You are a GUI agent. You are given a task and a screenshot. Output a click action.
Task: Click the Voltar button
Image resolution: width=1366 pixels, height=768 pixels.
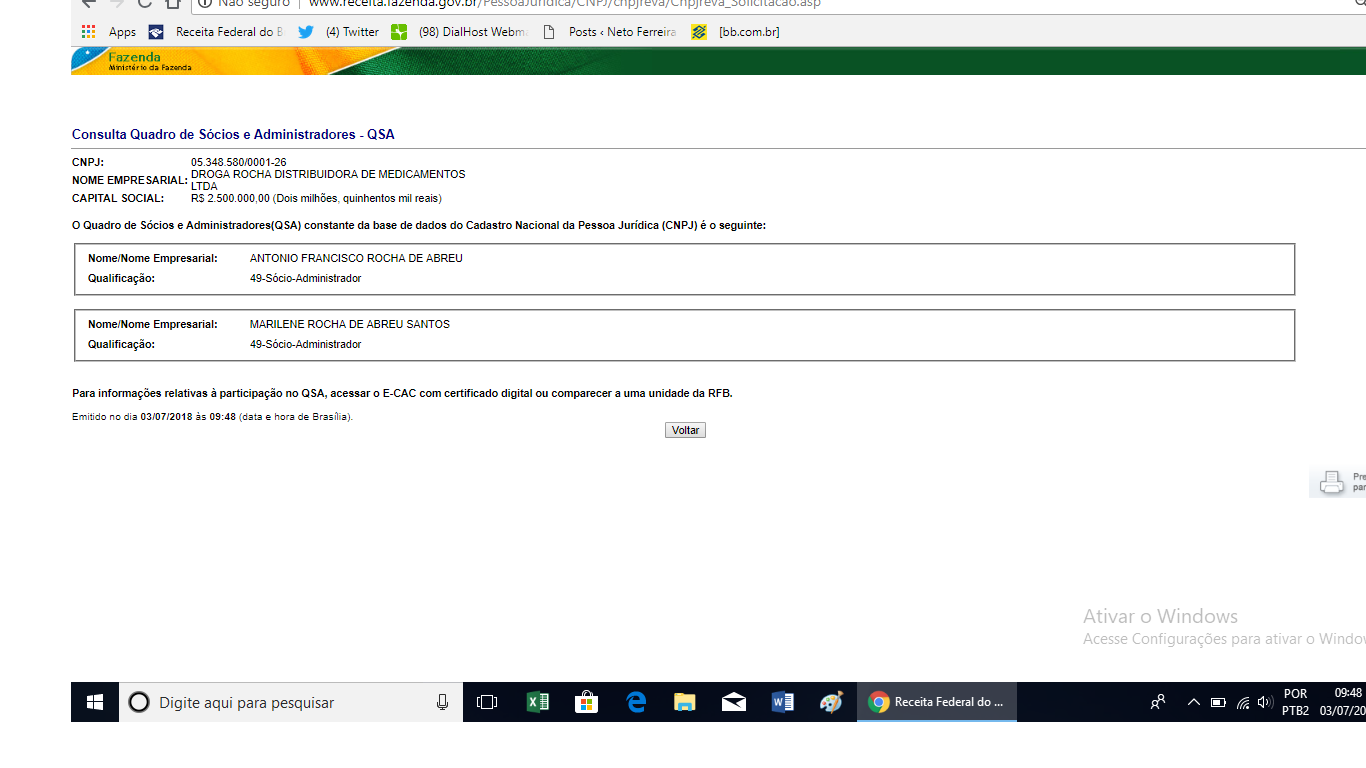[x=685, y=430]
